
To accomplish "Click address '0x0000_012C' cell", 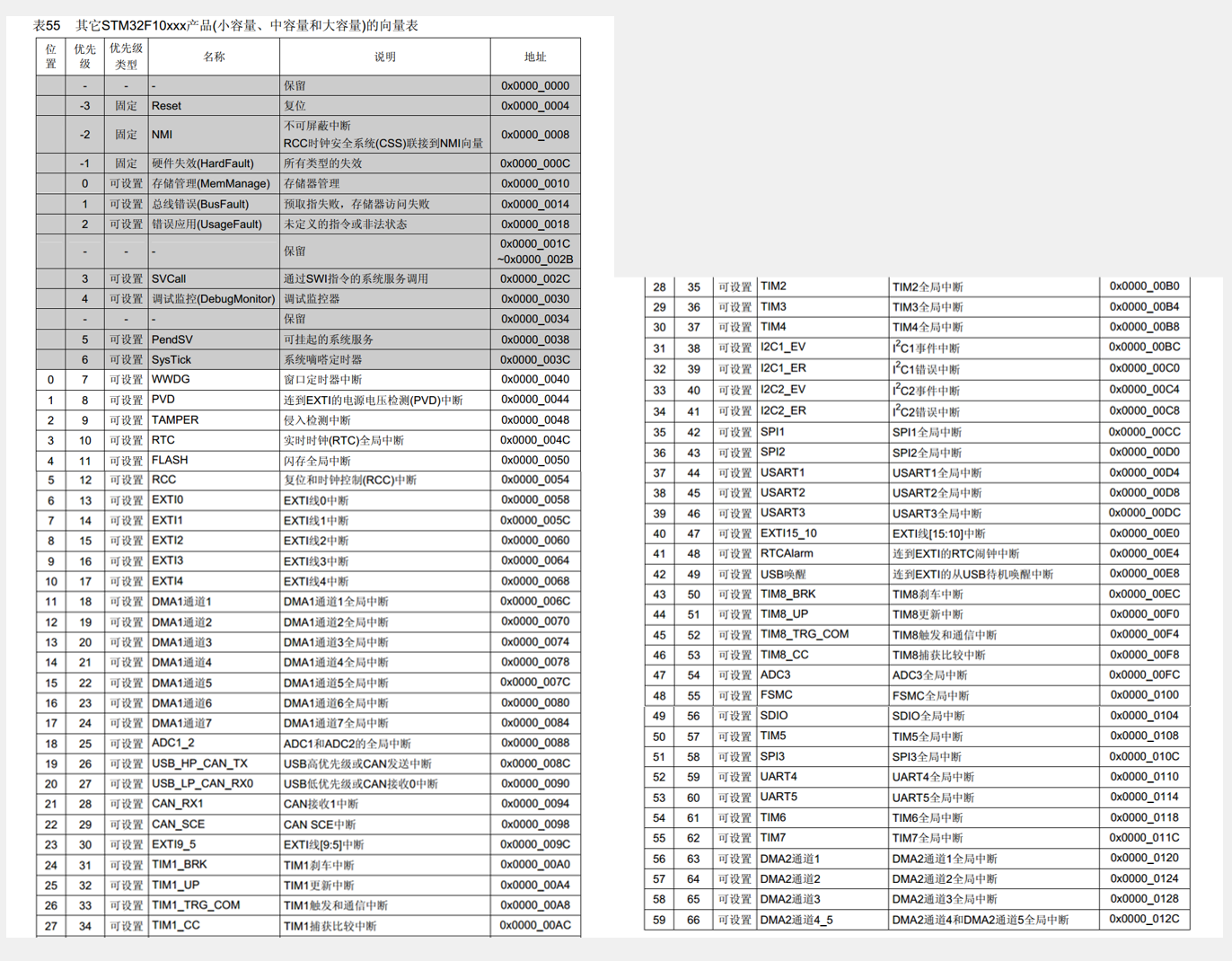I will click(x=1144, y=919).
